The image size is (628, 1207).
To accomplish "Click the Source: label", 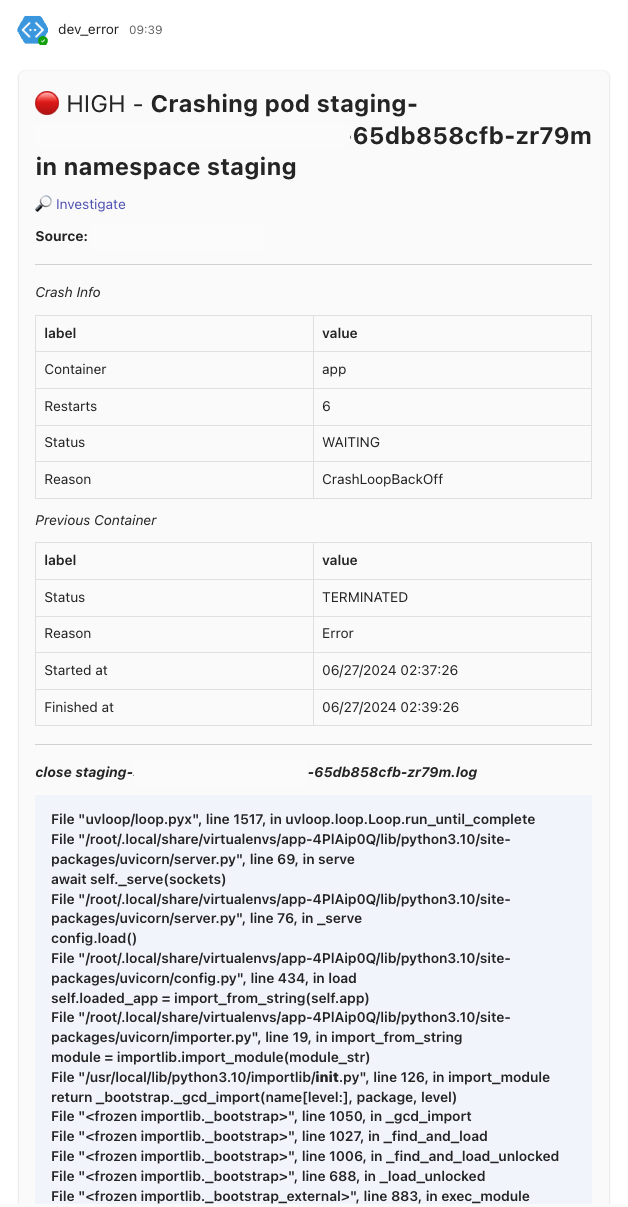I will coord(61,236).
